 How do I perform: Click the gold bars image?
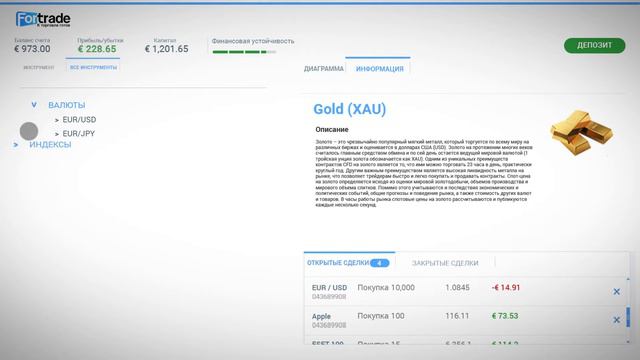point(582,132)
